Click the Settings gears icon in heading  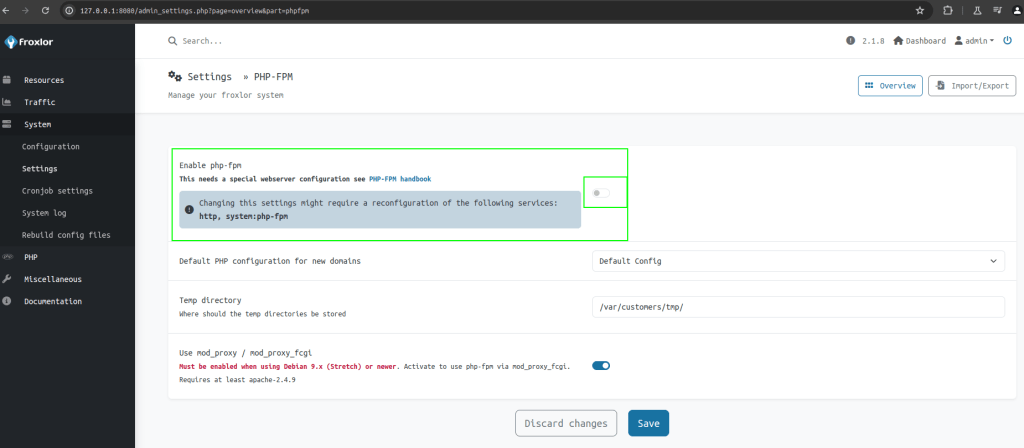175,76
